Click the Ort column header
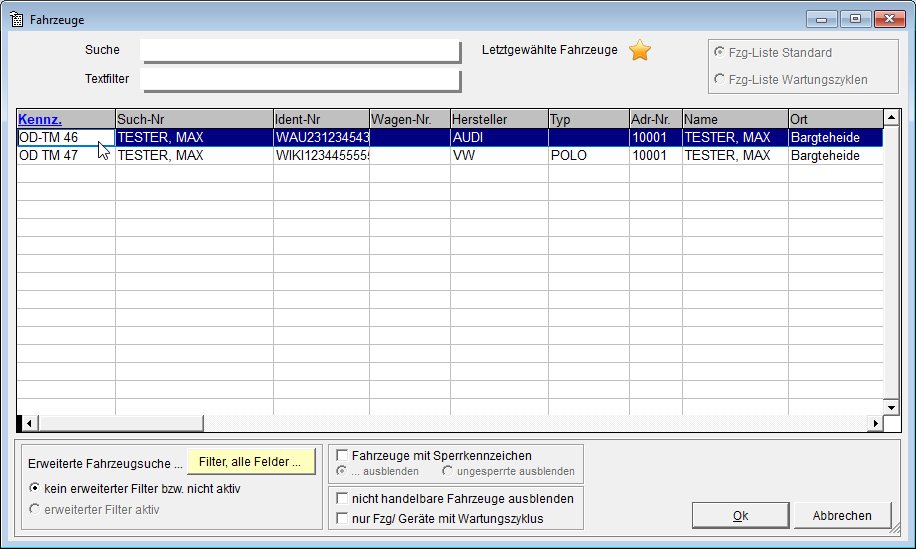This screenshot has width=916, height=549. point(835,119)
